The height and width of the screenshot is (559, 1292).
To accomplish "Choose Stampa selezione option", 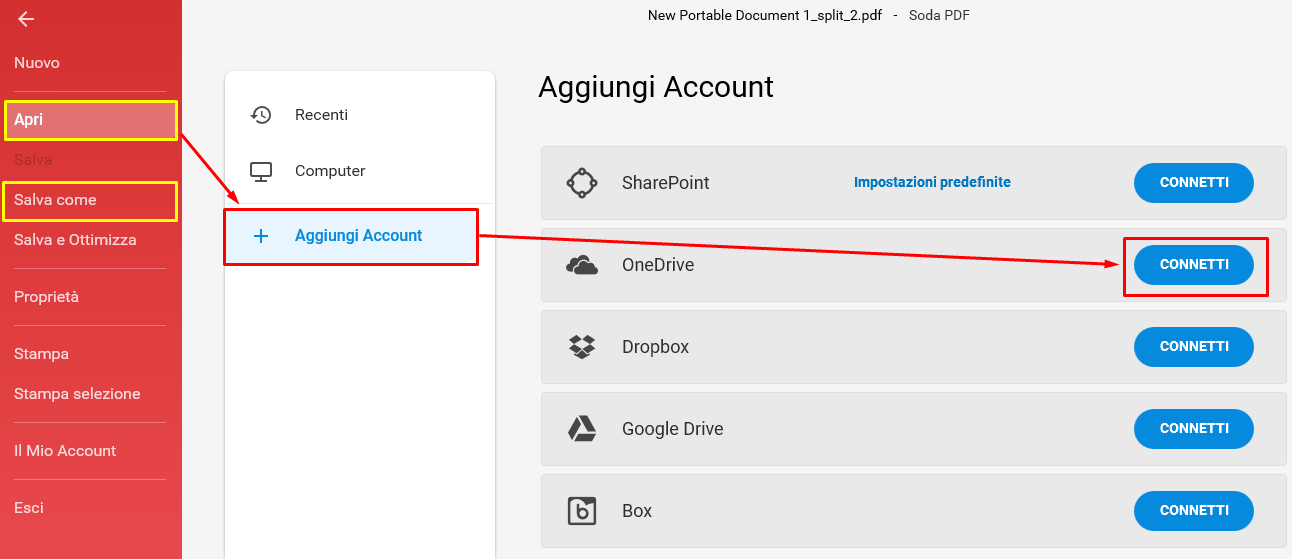I will (77, 394).
